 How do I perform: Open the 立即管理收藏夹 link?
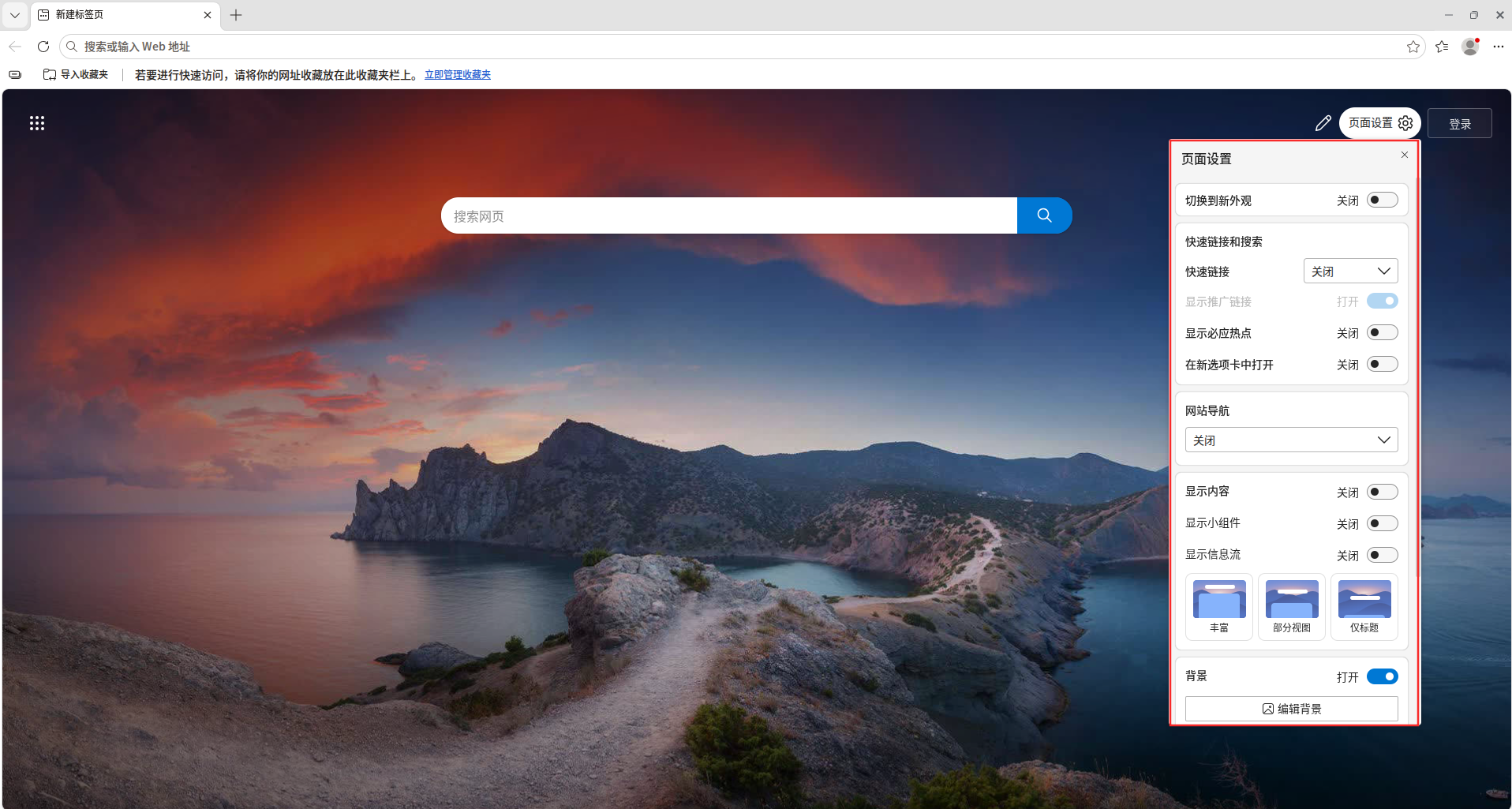point(458,75)
